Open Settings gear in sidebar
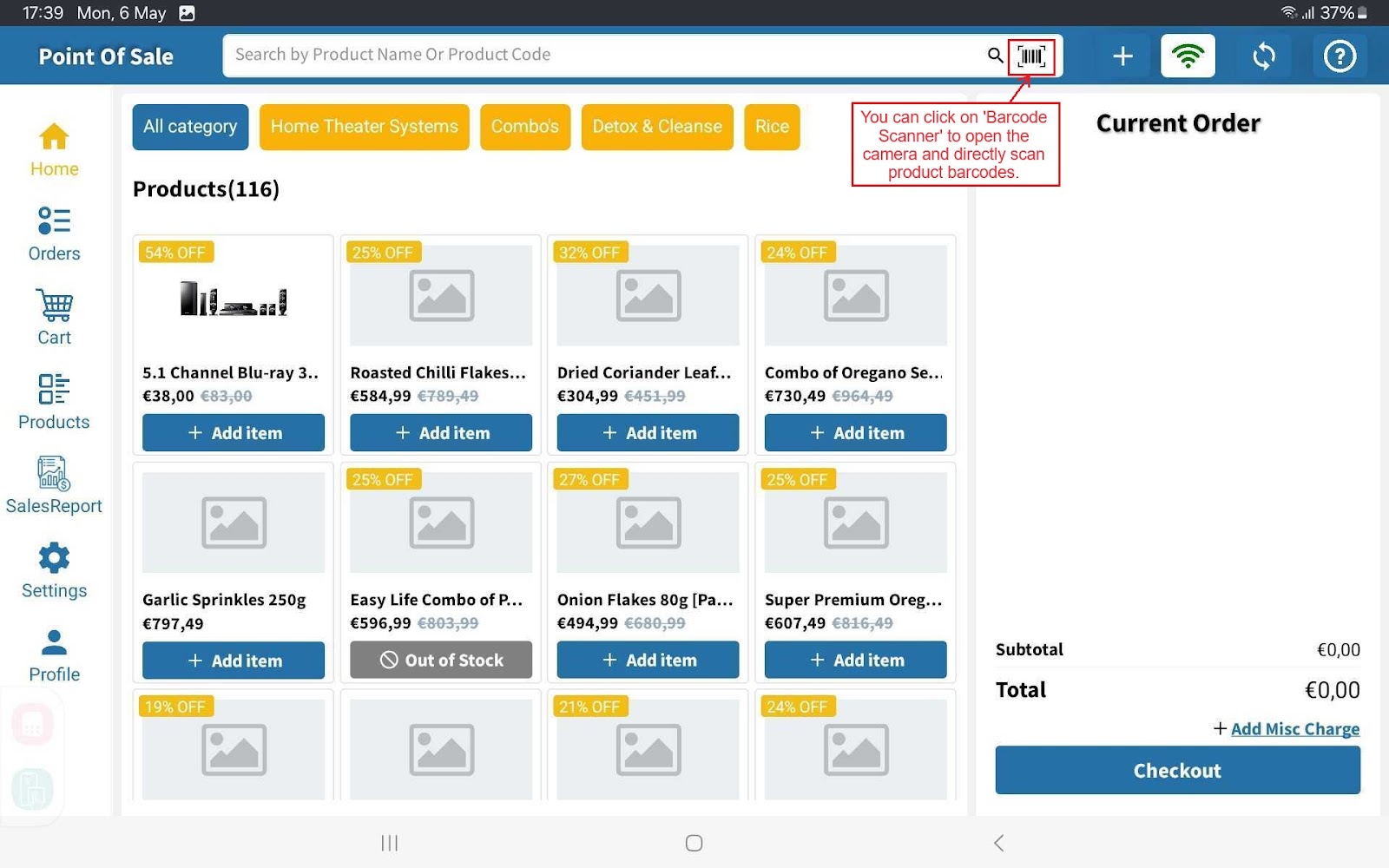The image size is (1389, 868). (54, 570)
